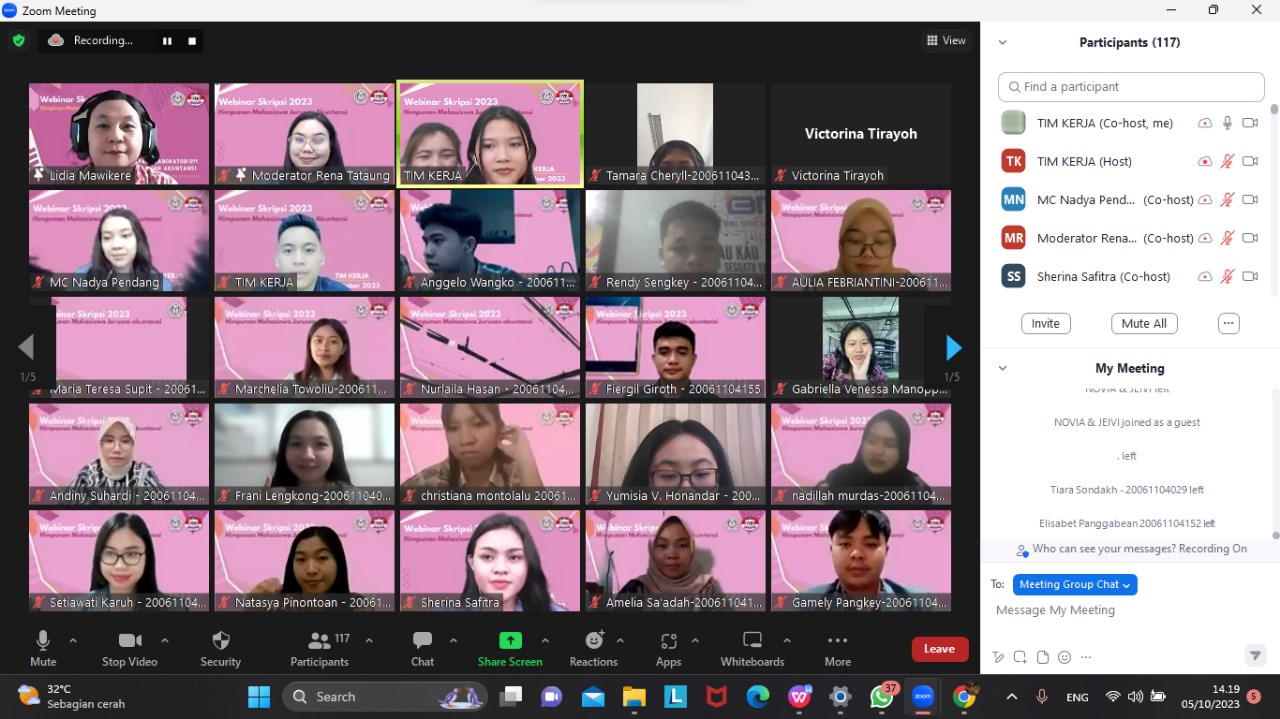
Task: Open the Security shield icon
Action: coord(221,641)
